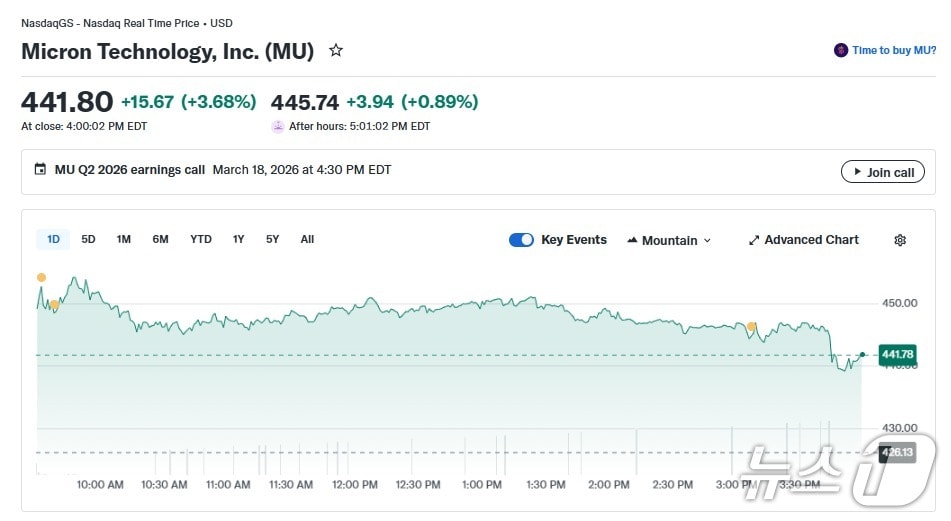
Task: Open chart settings gear icon
Action: coord(900,240)
